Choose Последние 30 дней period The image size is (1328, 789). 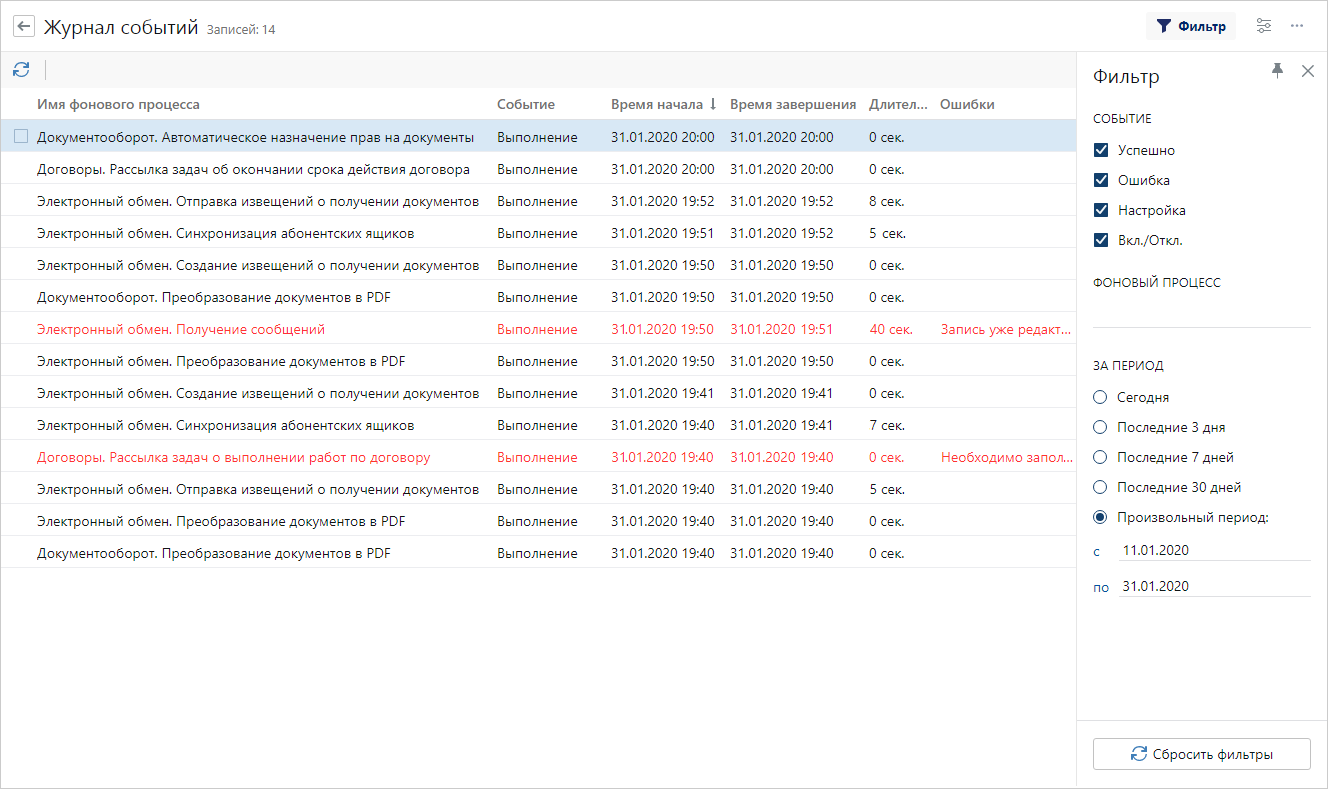(1101, 488)
